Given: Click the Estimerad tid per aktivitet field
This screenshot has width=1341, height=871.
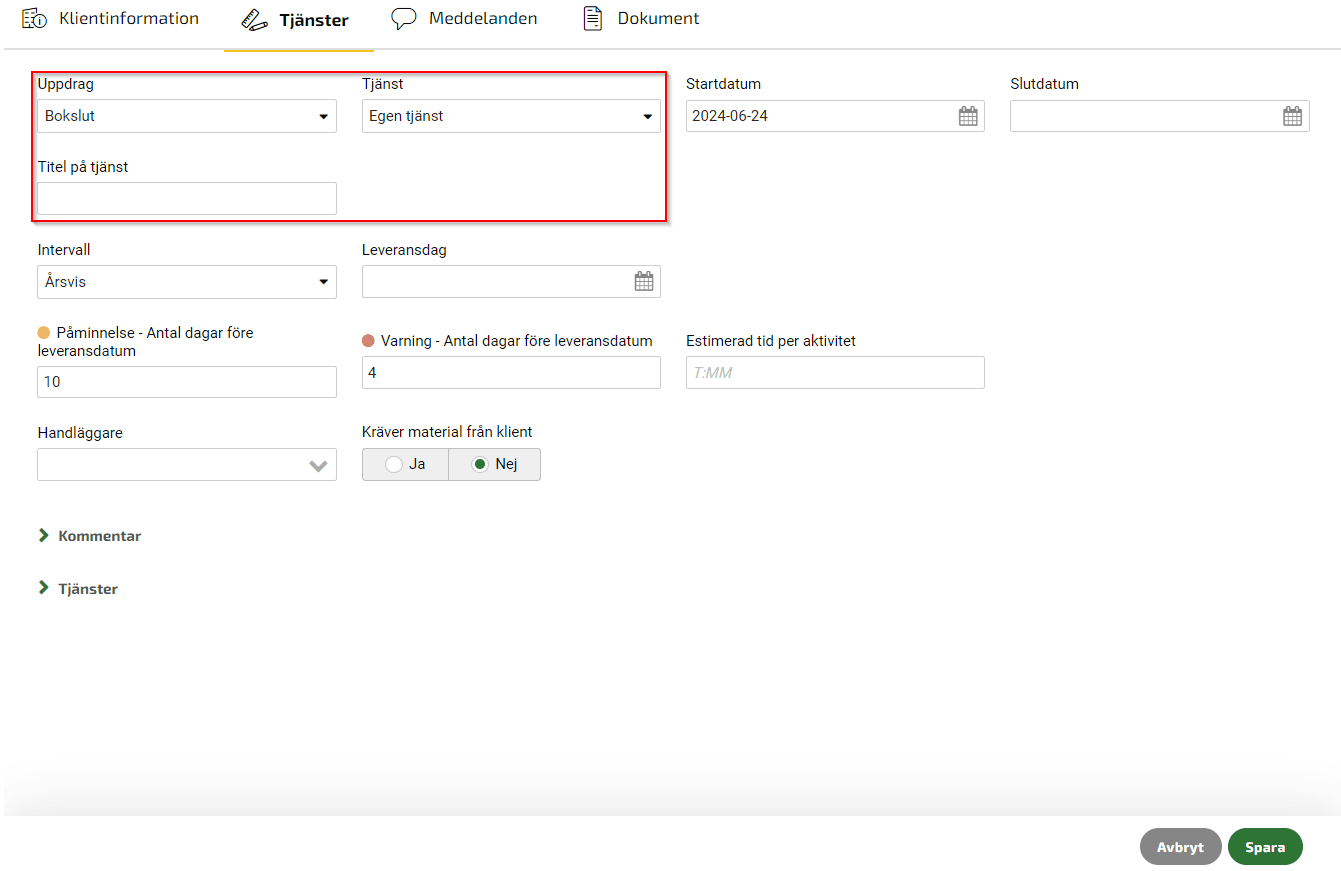Looking at the screenshot, I should click(835, 373).
